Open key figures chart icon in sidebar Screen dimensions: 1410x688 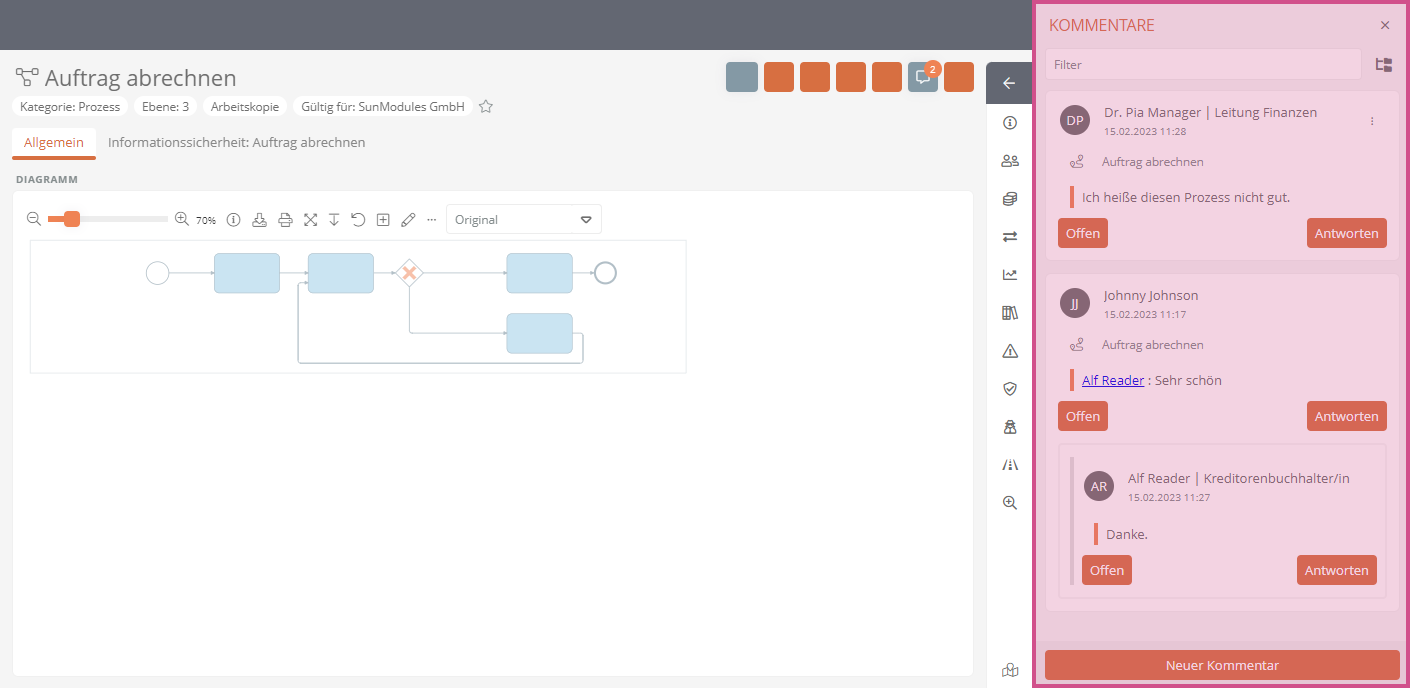[1010, 275]
